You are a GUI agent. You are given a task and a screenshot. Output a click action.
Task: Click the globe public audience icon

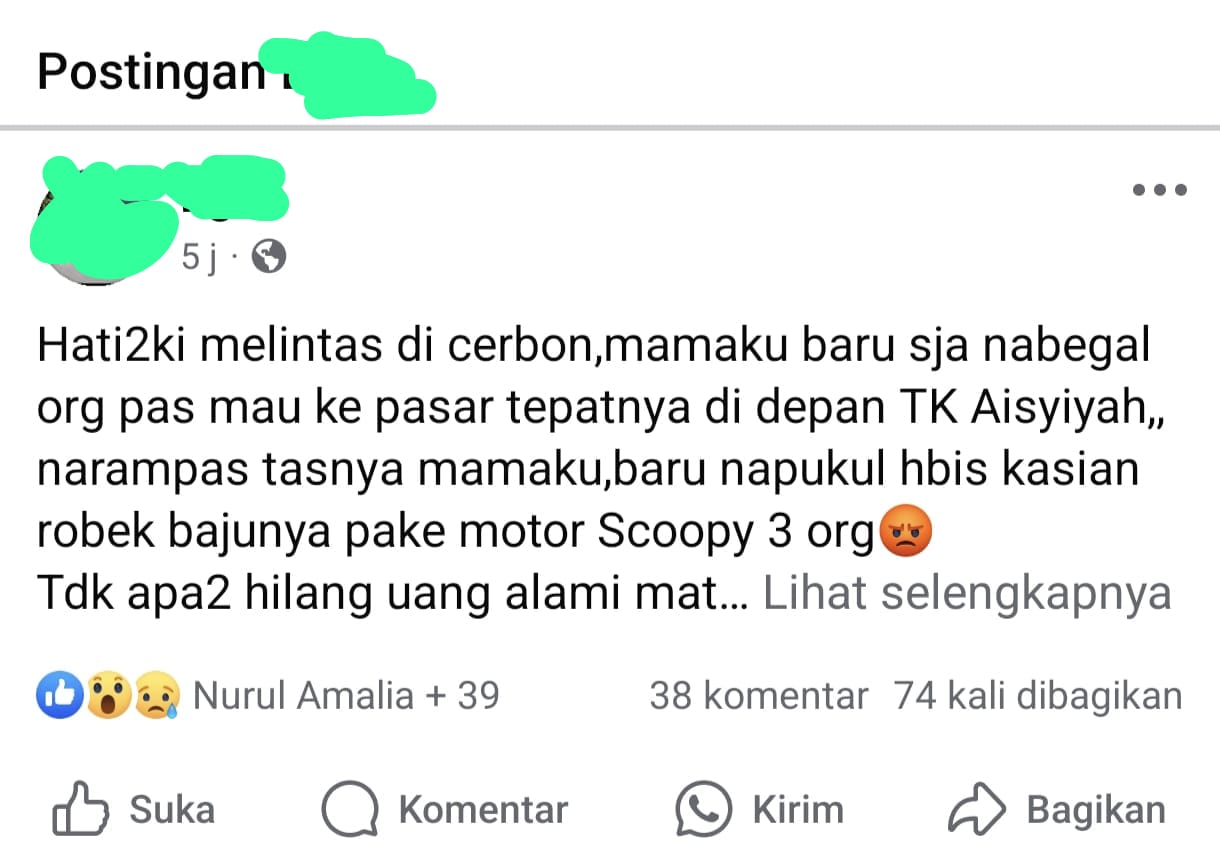268,257
